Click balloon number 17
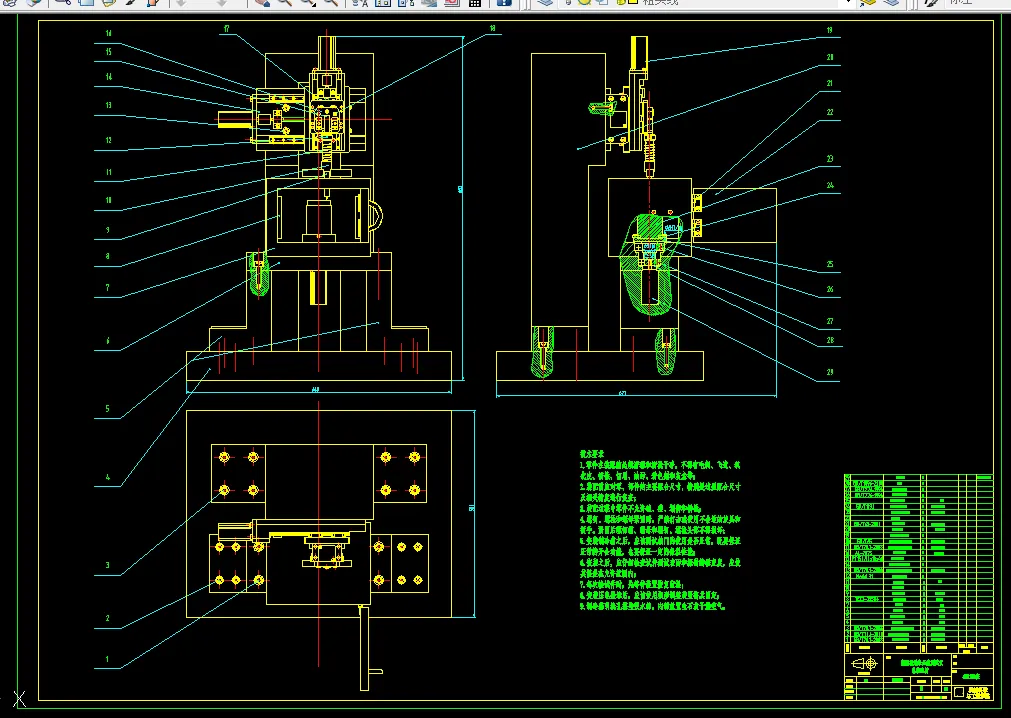Image resolution: width=1011 pixels, height=718 pixels. click(x=226, y=28)
